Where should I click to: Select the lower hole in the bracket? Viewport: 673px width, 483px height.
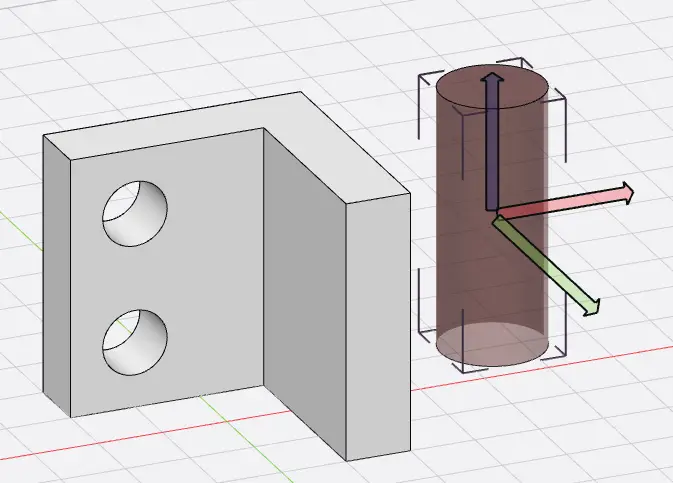(135, 341)
